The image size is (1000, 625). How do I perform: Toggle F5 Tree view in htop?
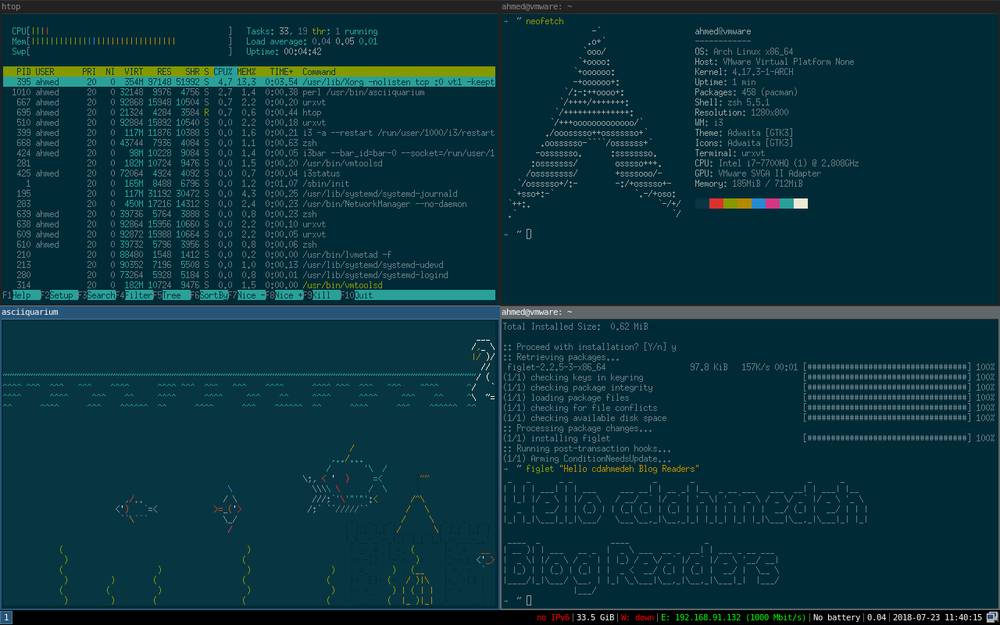tap(172, 295)
